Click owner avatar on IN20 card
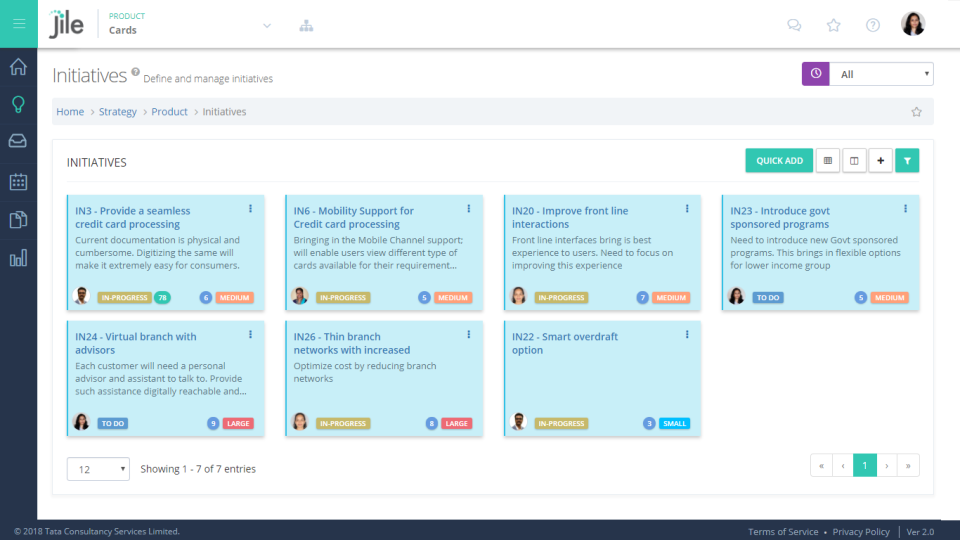The height and width of the screenshot is (540, 960). [519, 296]
